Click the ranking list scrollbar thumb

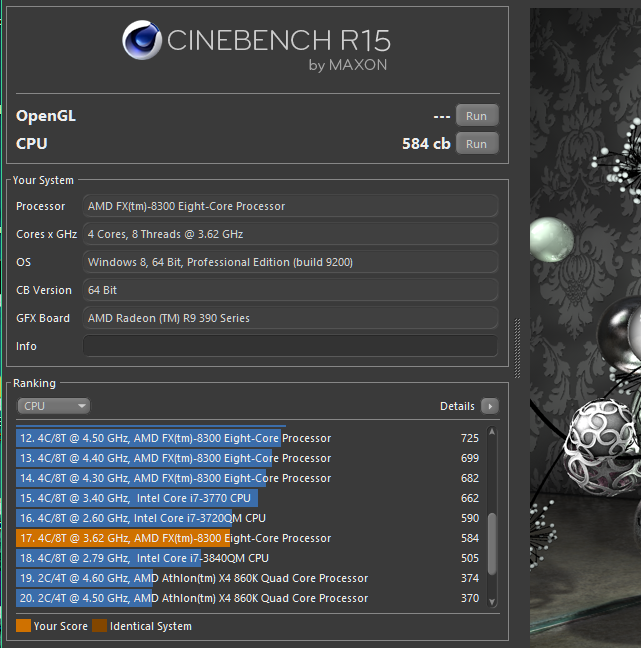coord(492,543)
